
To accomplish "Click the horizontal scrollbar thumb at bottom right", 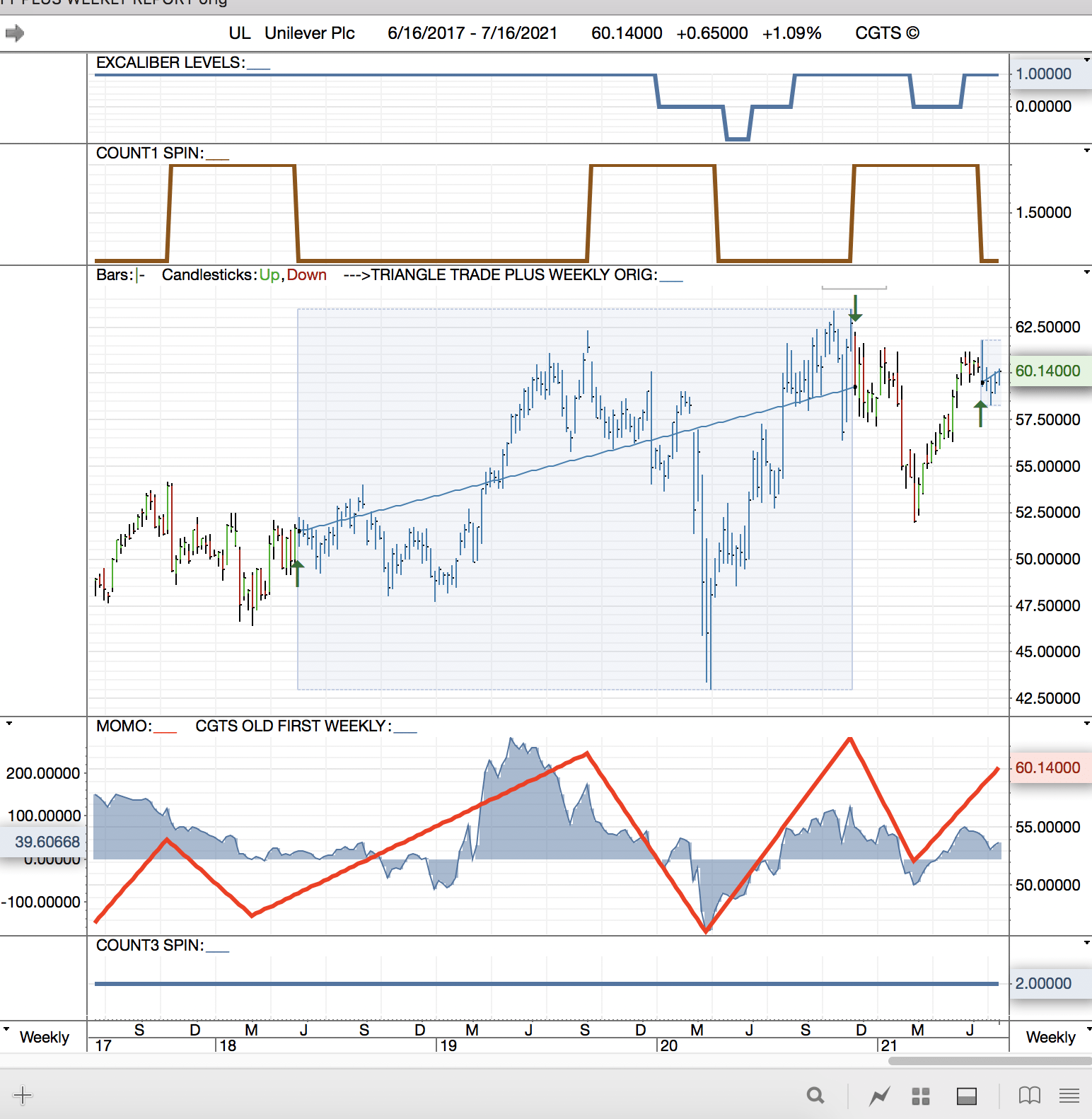I will [x=990, y=1060].
